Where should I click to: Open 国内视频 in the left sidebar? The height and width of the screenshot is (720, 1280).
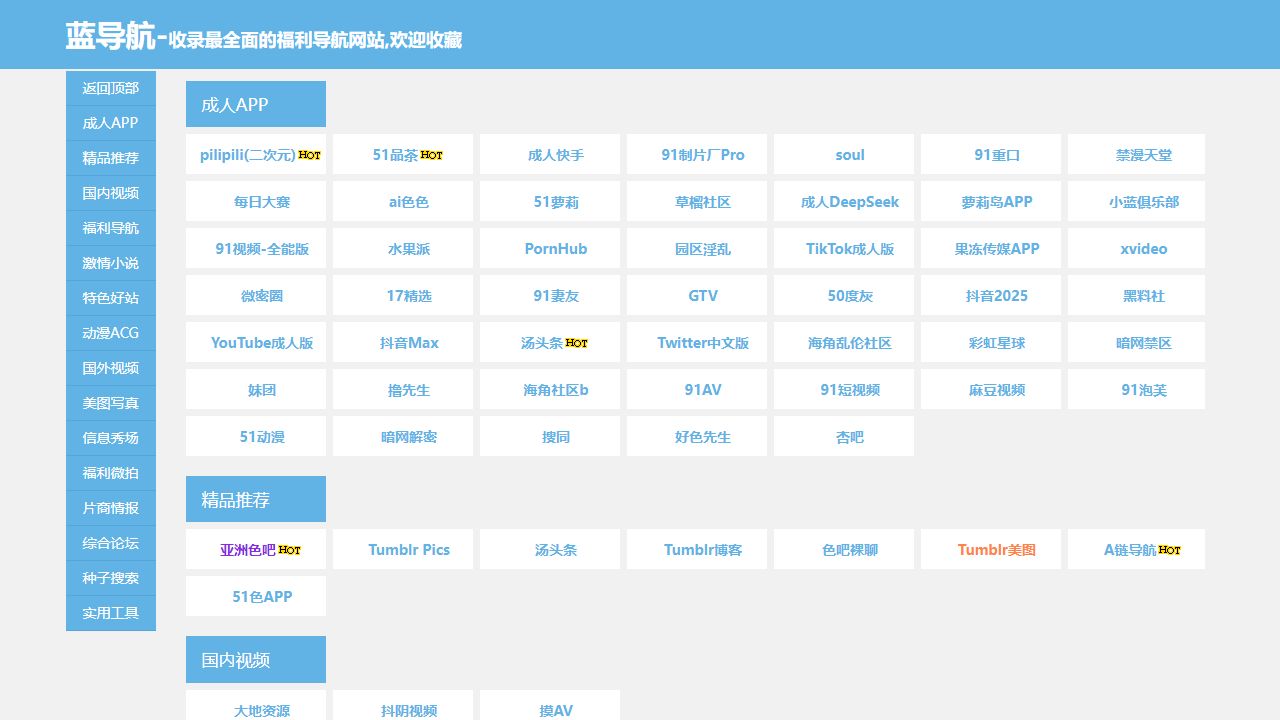coord(111,193)
